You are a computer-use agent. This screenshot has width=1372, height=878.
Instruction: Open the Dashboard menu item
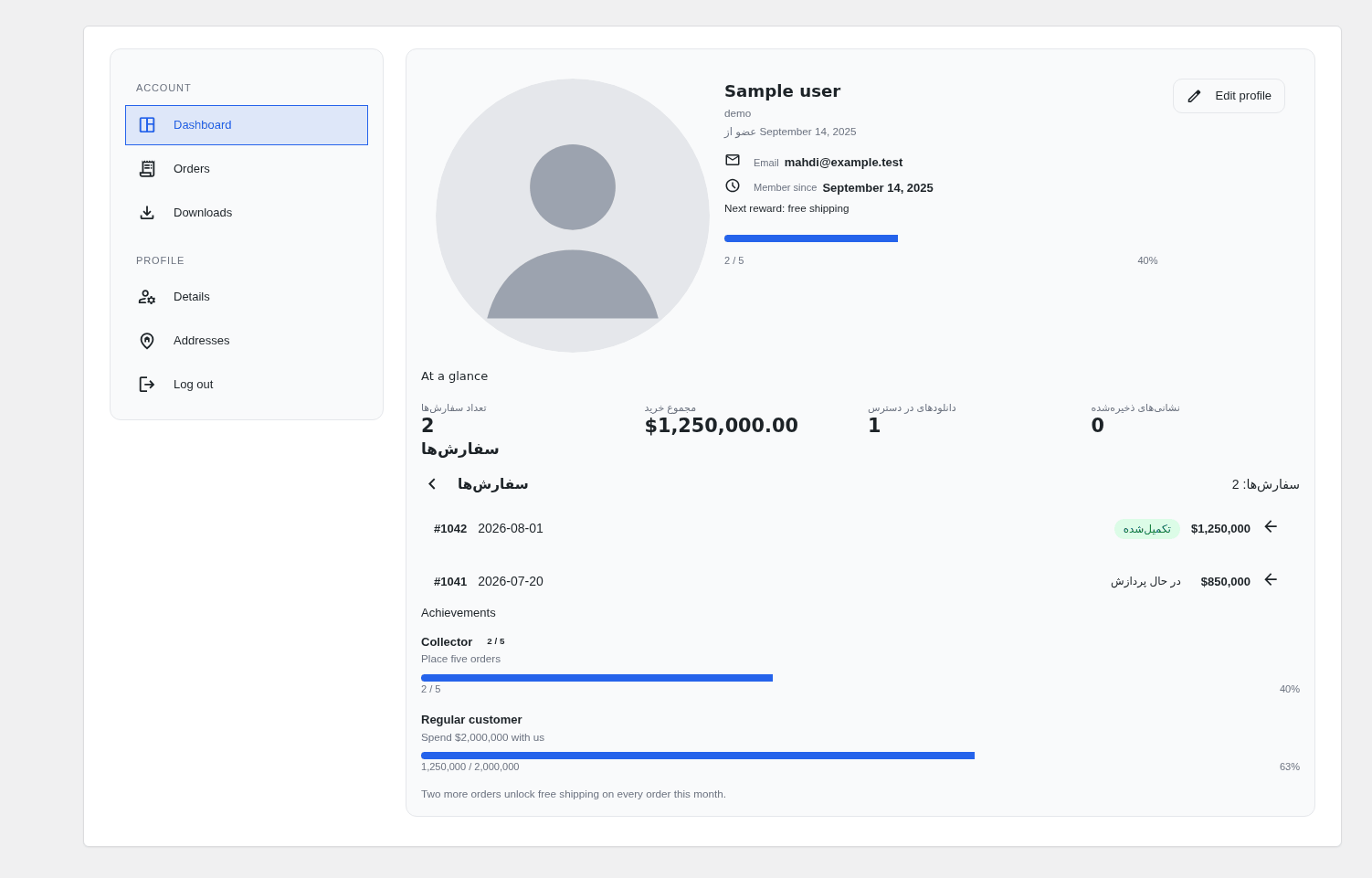pos(247,125)
